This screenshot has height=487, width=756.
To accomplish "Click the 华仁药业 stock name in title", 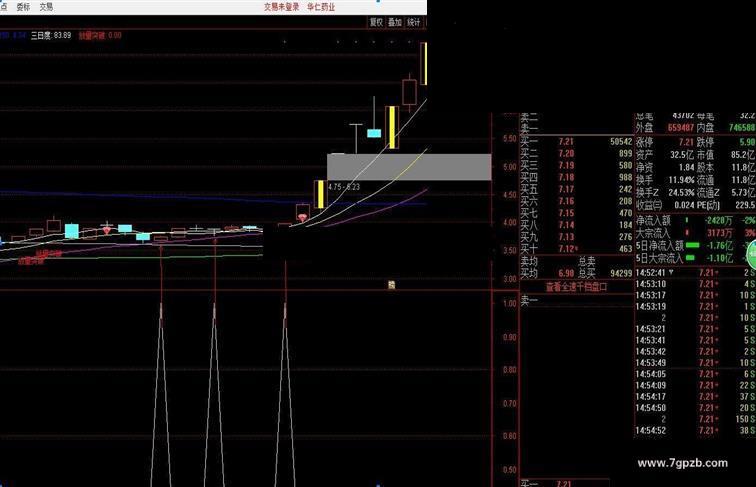I will 321,7.
